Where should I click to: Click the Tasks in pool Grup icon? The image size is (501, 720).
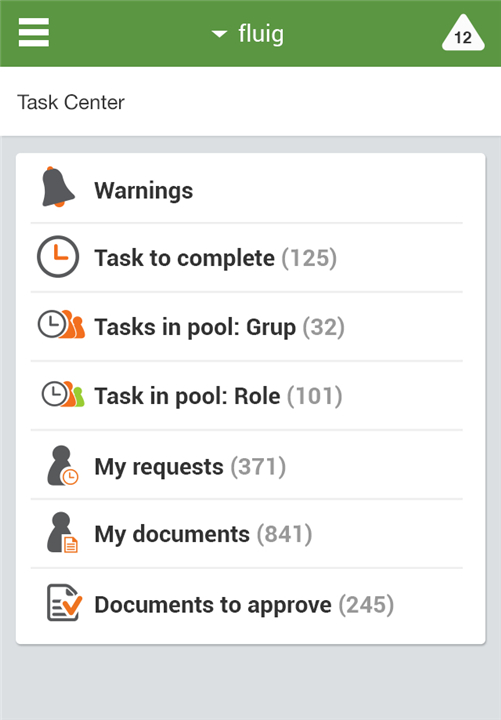point(61,324)
